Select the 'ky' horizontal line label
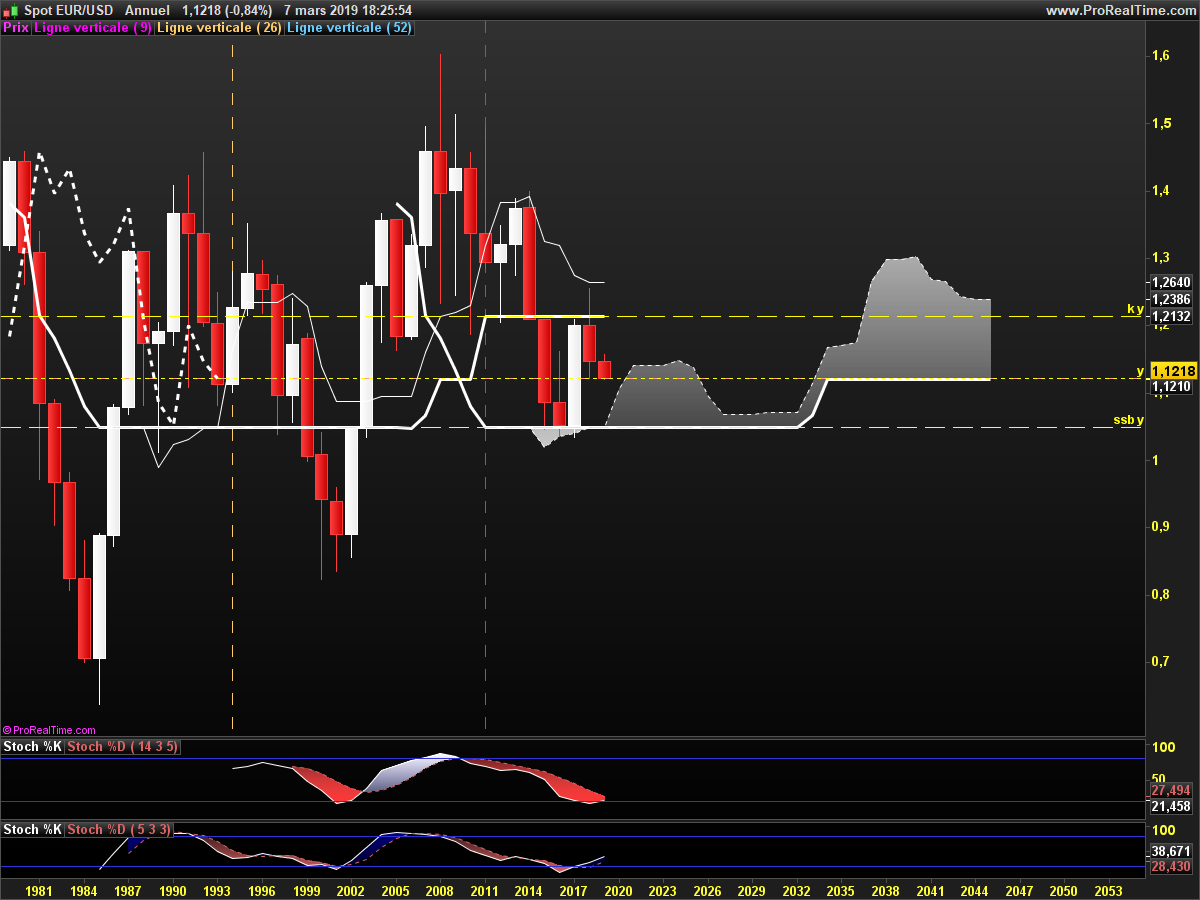This screenshot has width=1200, height=900. tap(1135, 309)
